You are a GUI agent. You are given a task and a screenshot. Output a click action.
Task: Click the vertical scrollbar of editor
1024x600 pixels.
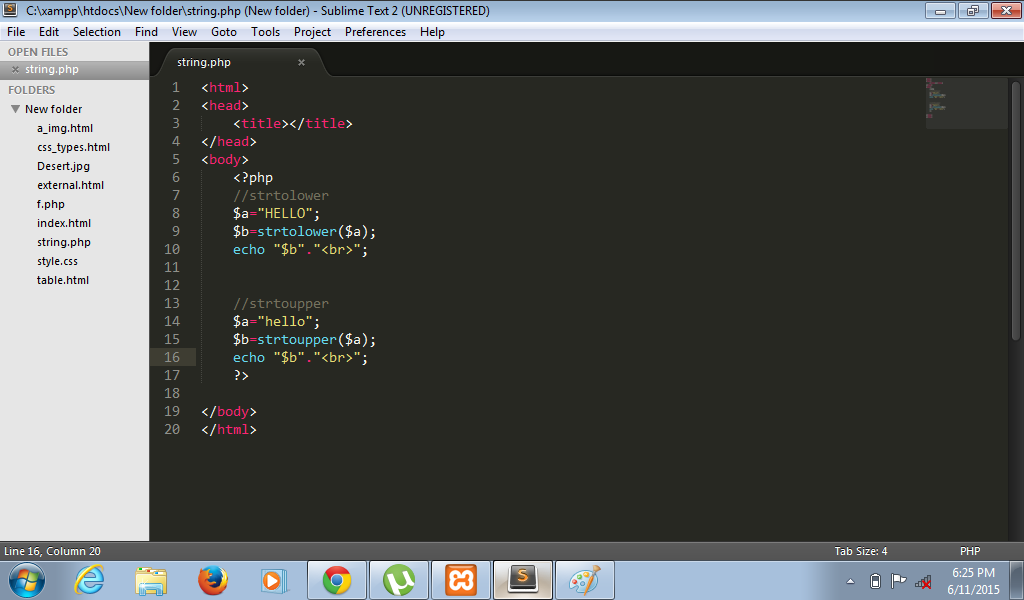click(x=1016, y=211)
